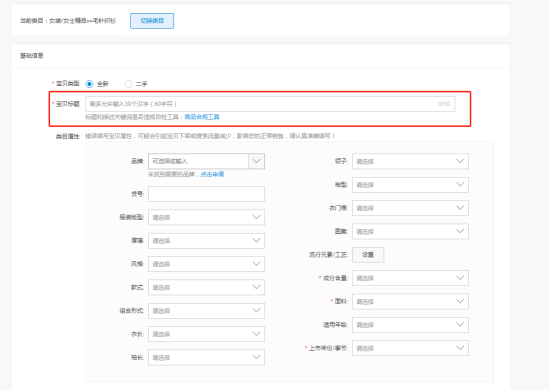
Task: Click the 基础信息 section heading
Action: coord(32,56)
